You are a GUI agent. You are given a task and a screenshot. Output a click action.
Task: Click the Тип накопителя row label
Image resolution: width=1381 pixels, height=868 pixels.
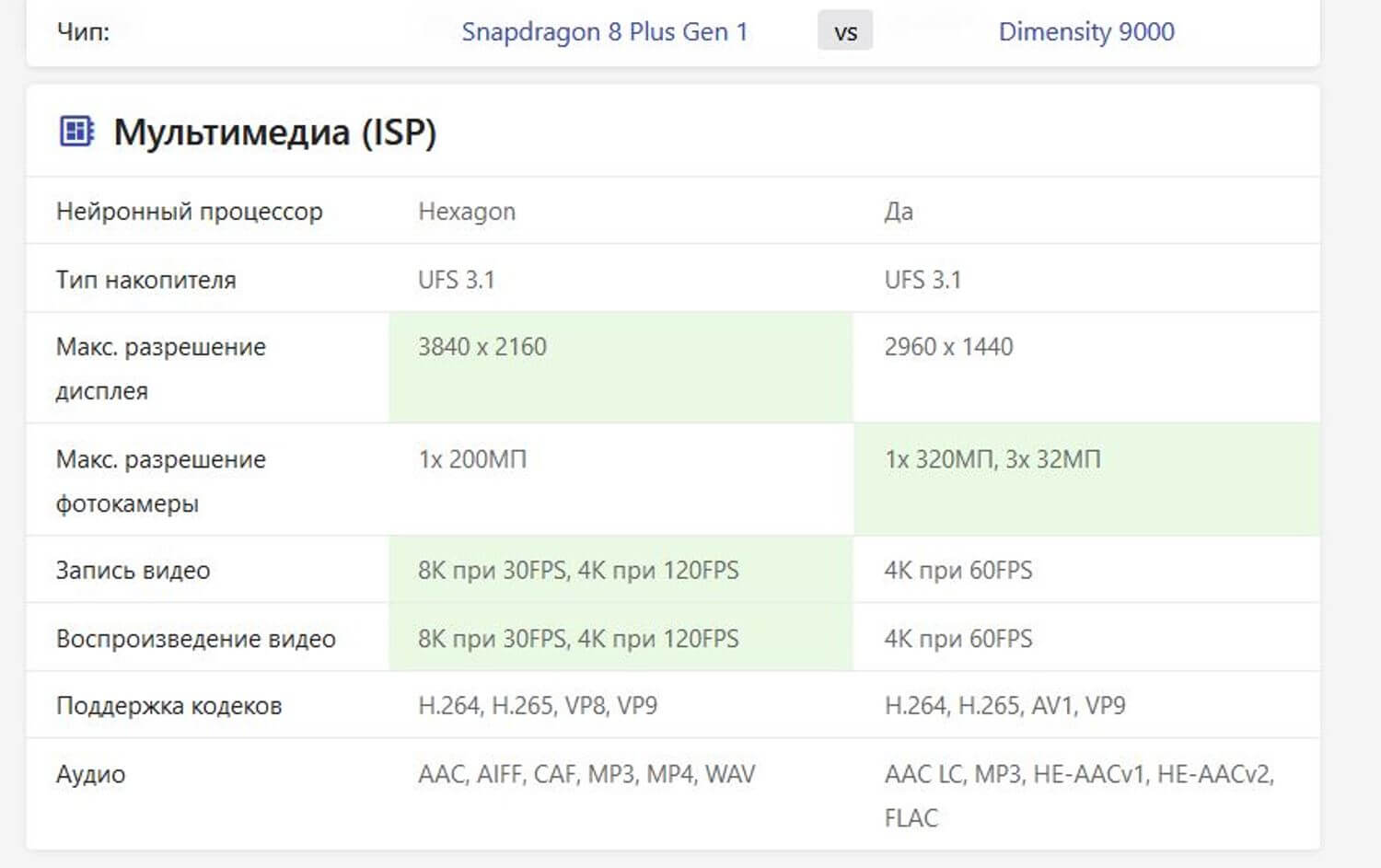146,279
